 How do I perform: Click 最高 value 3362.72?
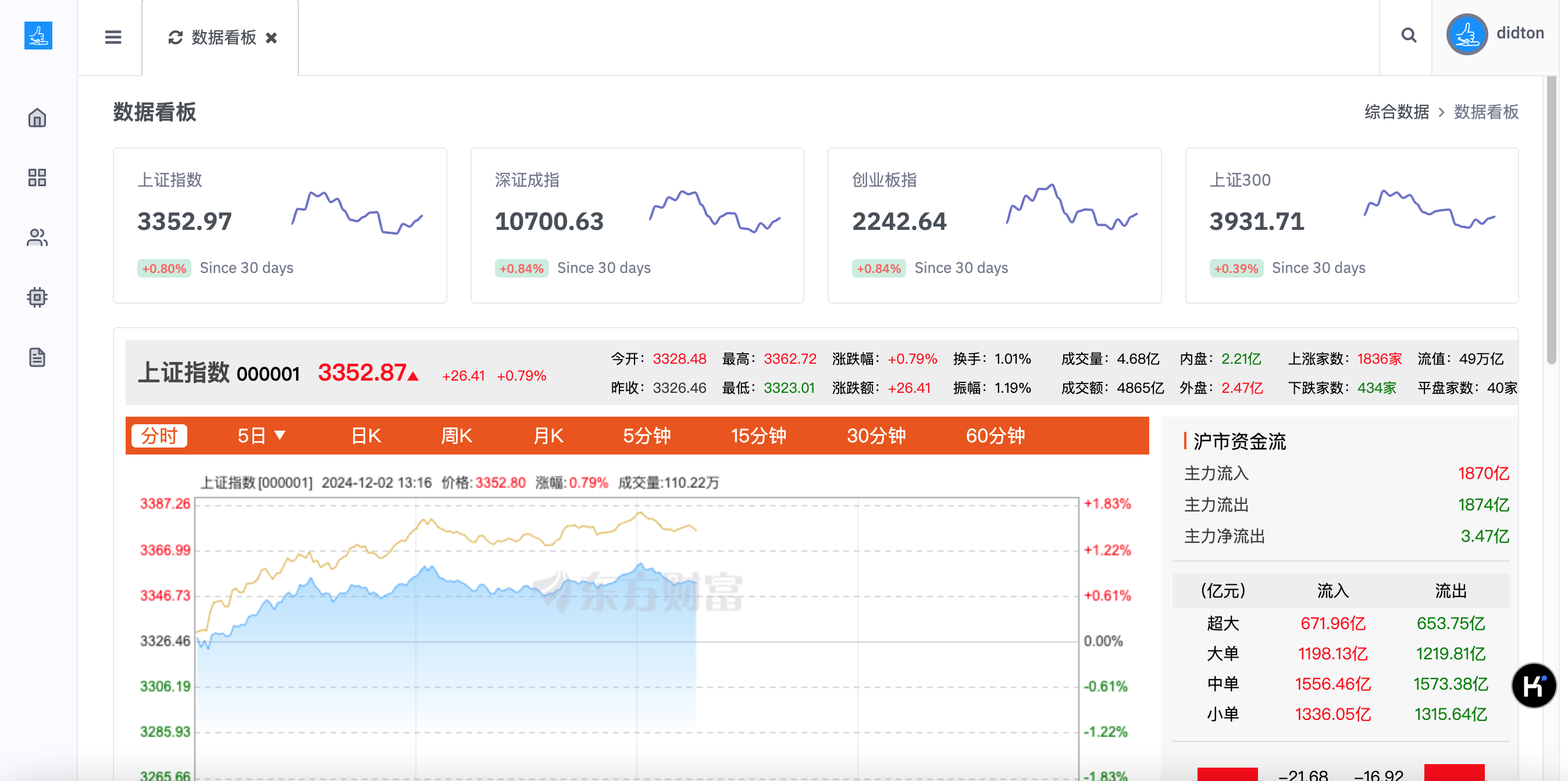click(x=790, y=359)
